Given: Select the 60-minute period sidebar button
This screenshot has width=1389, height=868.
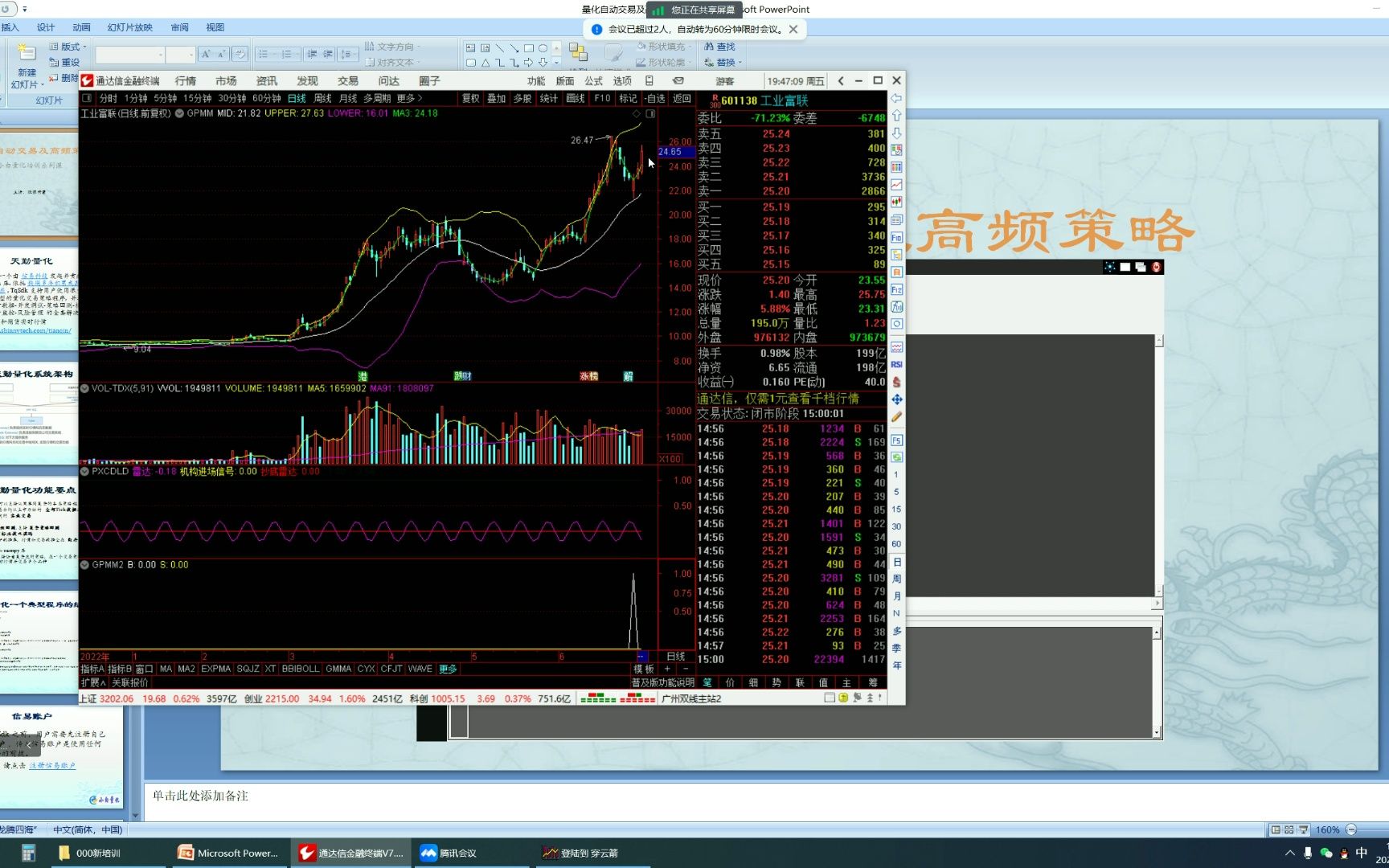Looking at the screenshot, I should 896,544.
